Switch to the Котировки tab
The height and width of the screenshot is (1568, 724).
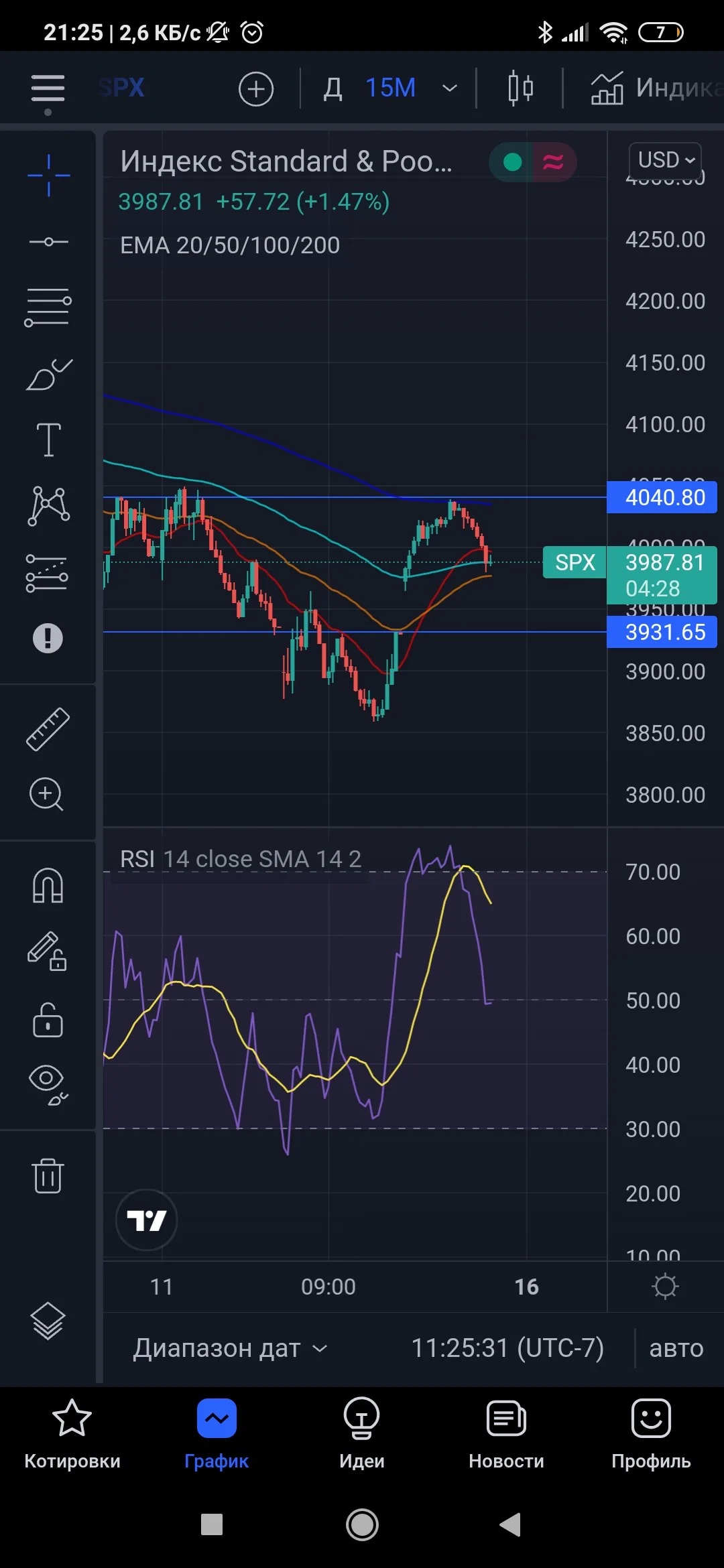click(72, 1435)
